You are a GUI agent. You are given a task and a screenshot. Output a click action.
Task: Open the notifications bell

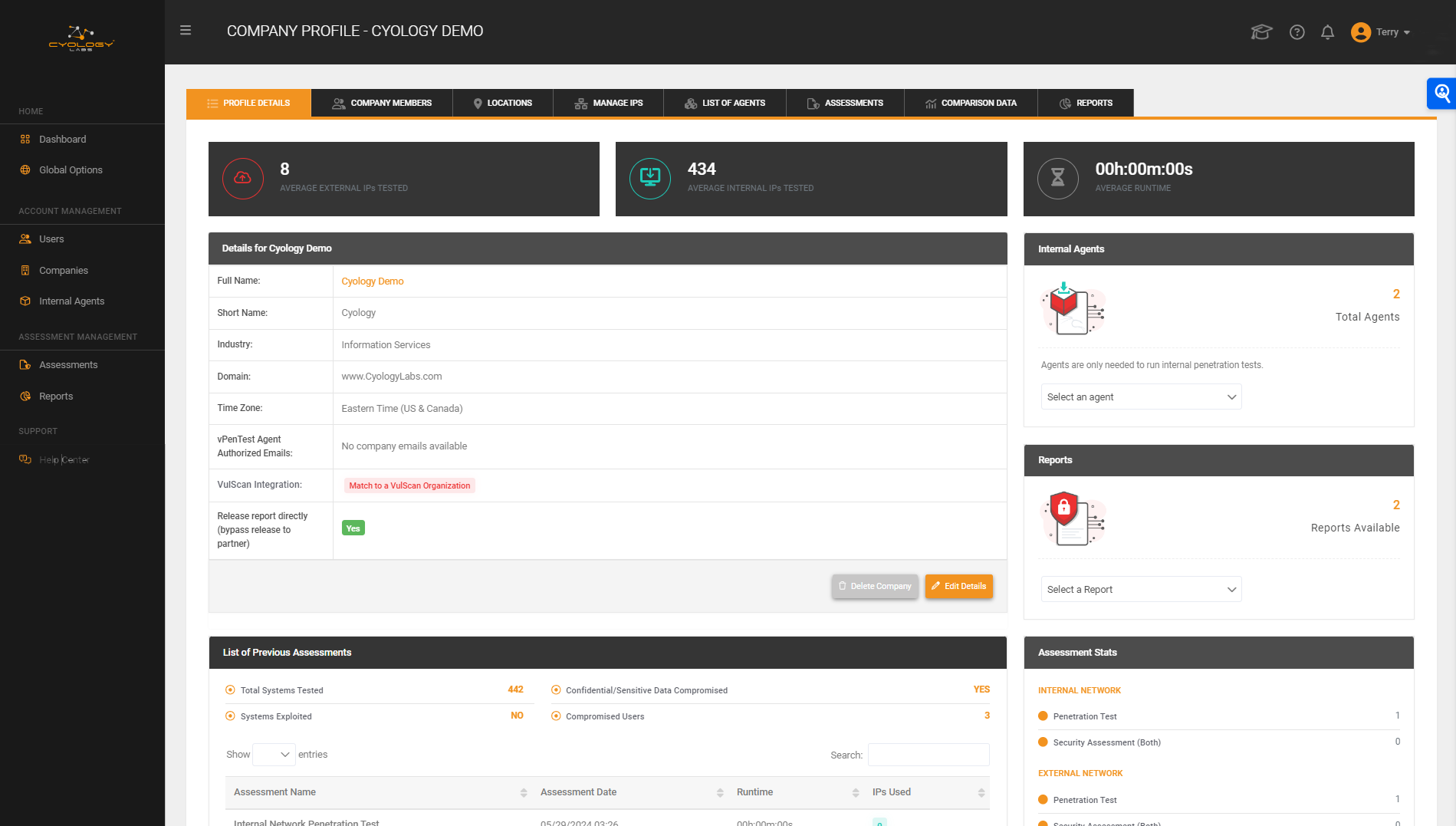click(x=1327, y=32)
